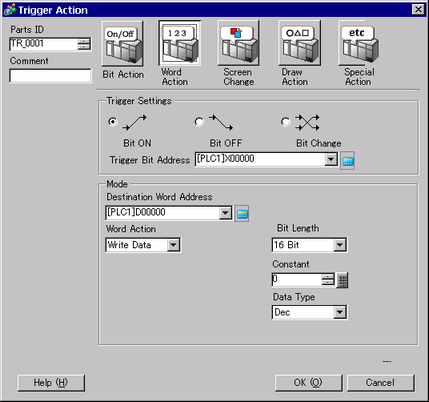Open the Data Type Dec dropdown
Image resolution: width=429 pixels, height=402 pixels.
click(x=340, y=313)
